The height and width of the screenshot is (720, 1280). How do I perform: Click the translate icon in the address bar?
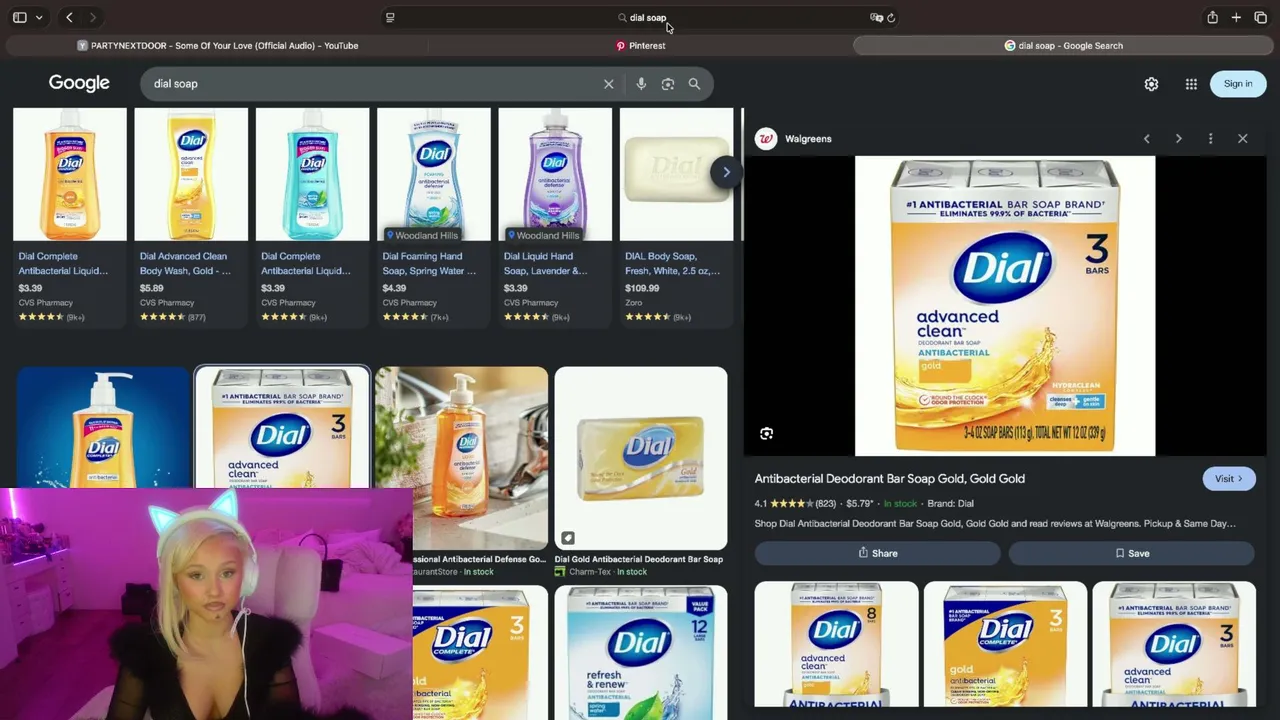click(876, 17)
